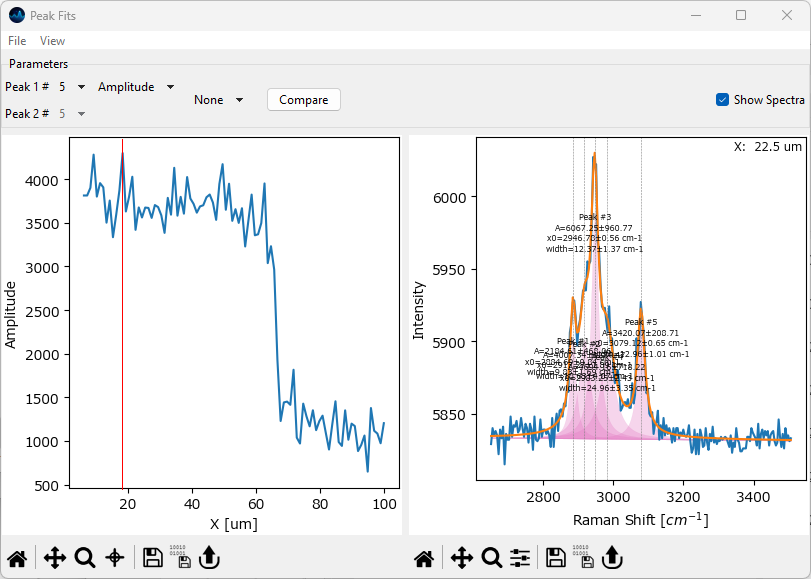Click the crosshair cursor tool in left toolbar
811x579 pixels.
click(x=115, y=558)
